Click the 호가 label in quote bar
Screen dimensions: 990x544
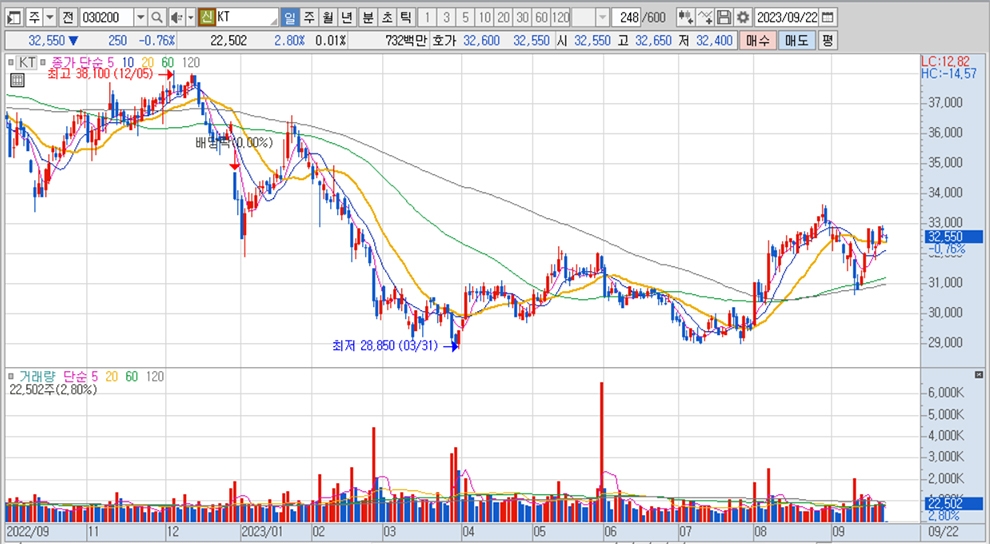click(445, 41)
